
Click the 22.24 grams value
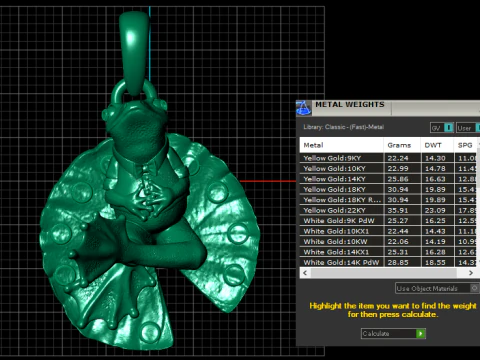point(398,158)
